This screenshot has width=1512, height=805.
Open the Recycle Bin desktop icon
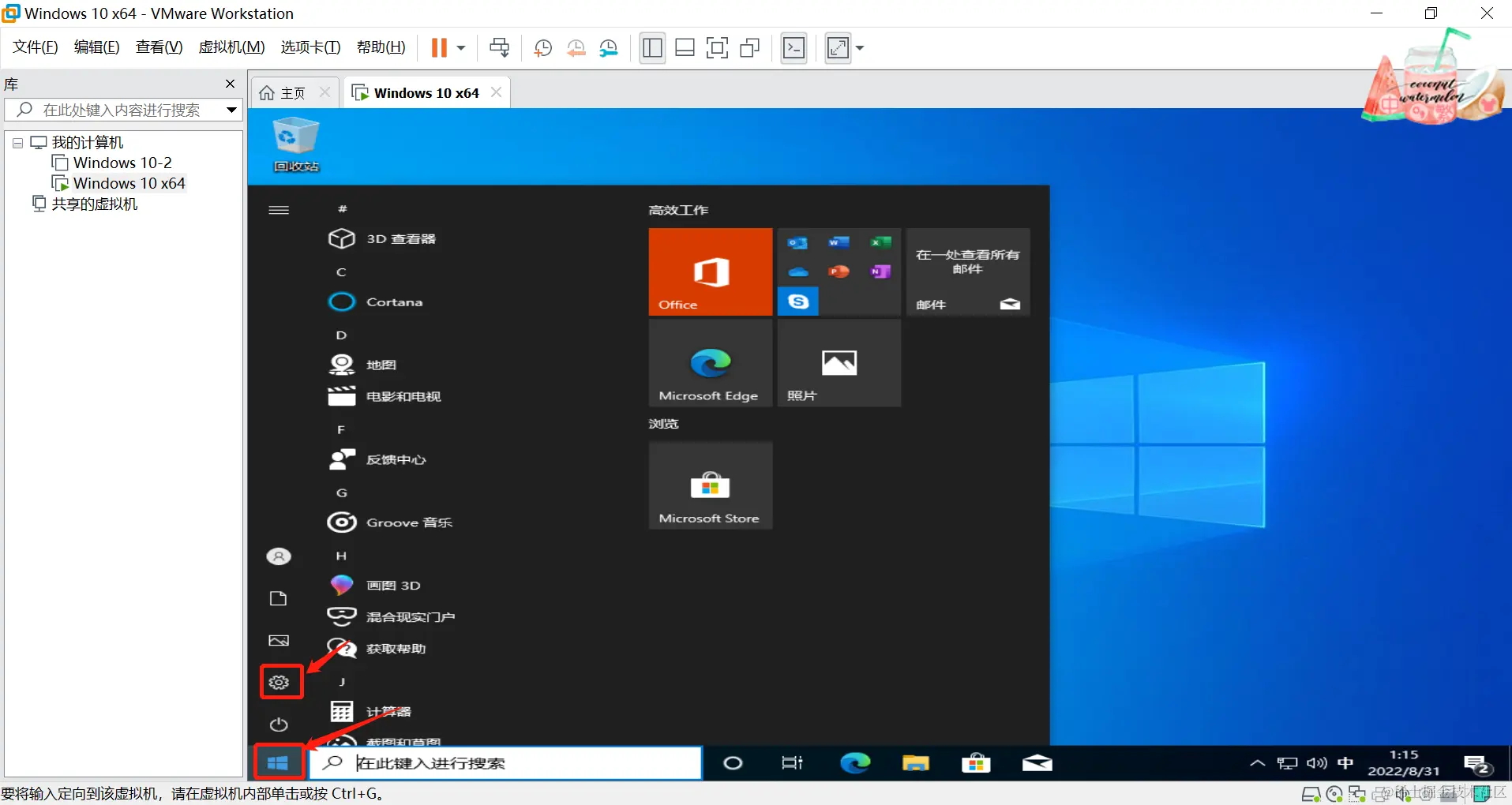pyautogui.click(x=296, y=144)
